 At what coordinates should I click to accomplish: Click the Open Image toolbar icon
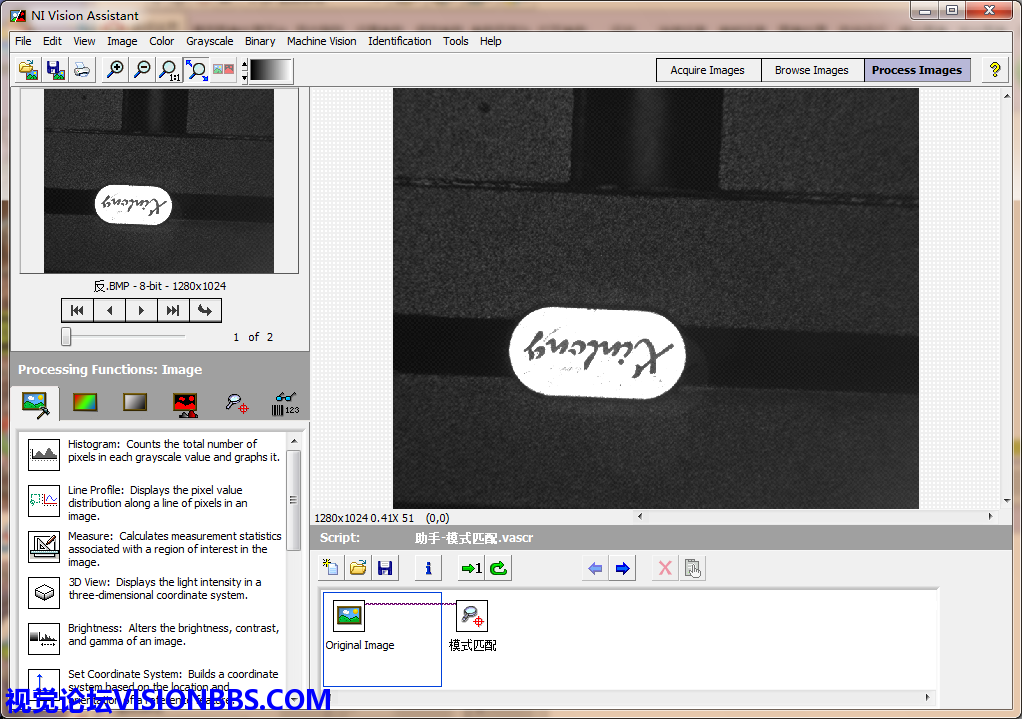tap(29, 70)
